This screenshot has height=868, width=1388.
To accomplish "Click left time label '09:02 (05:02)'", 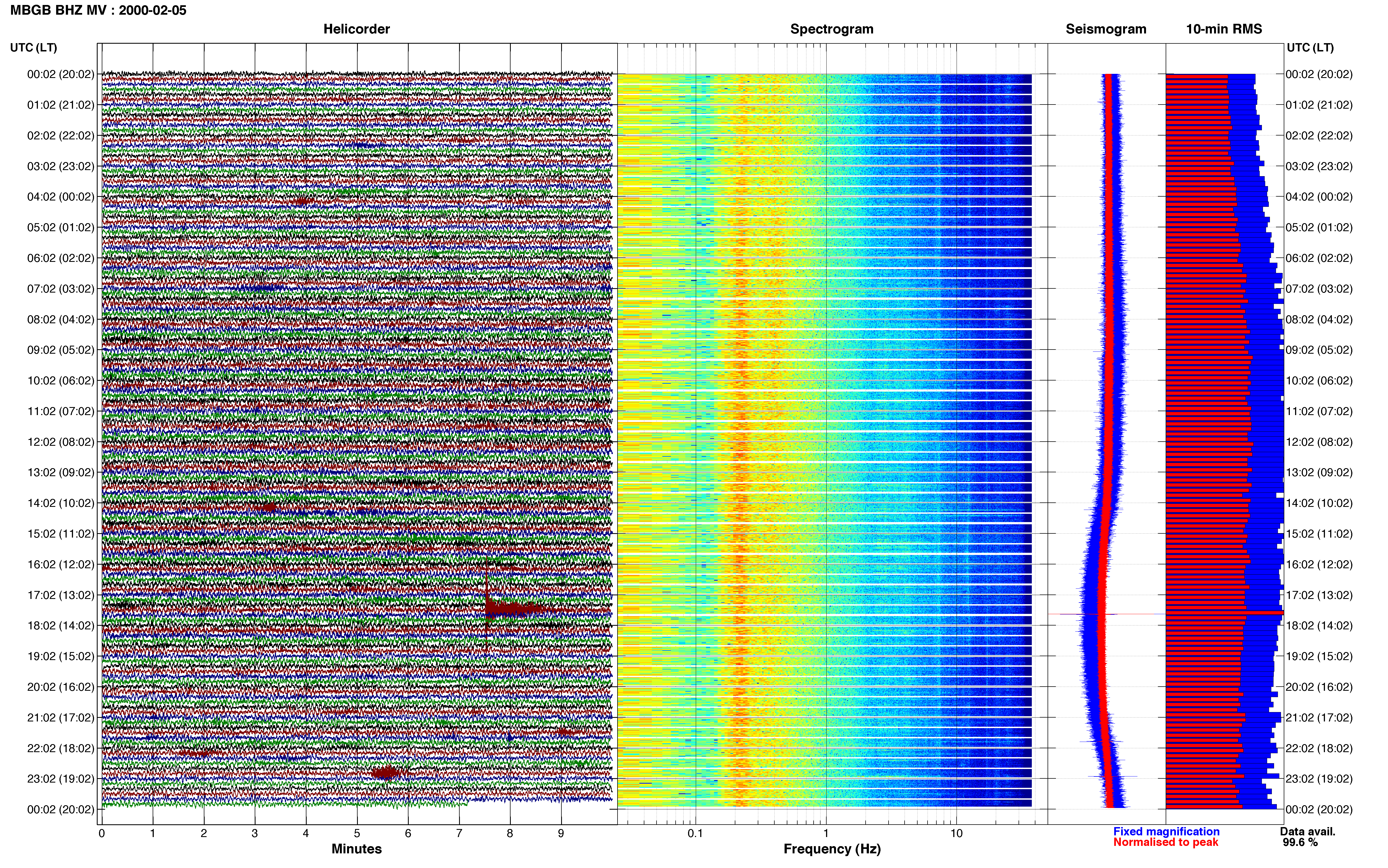I will tap(61, 350).
